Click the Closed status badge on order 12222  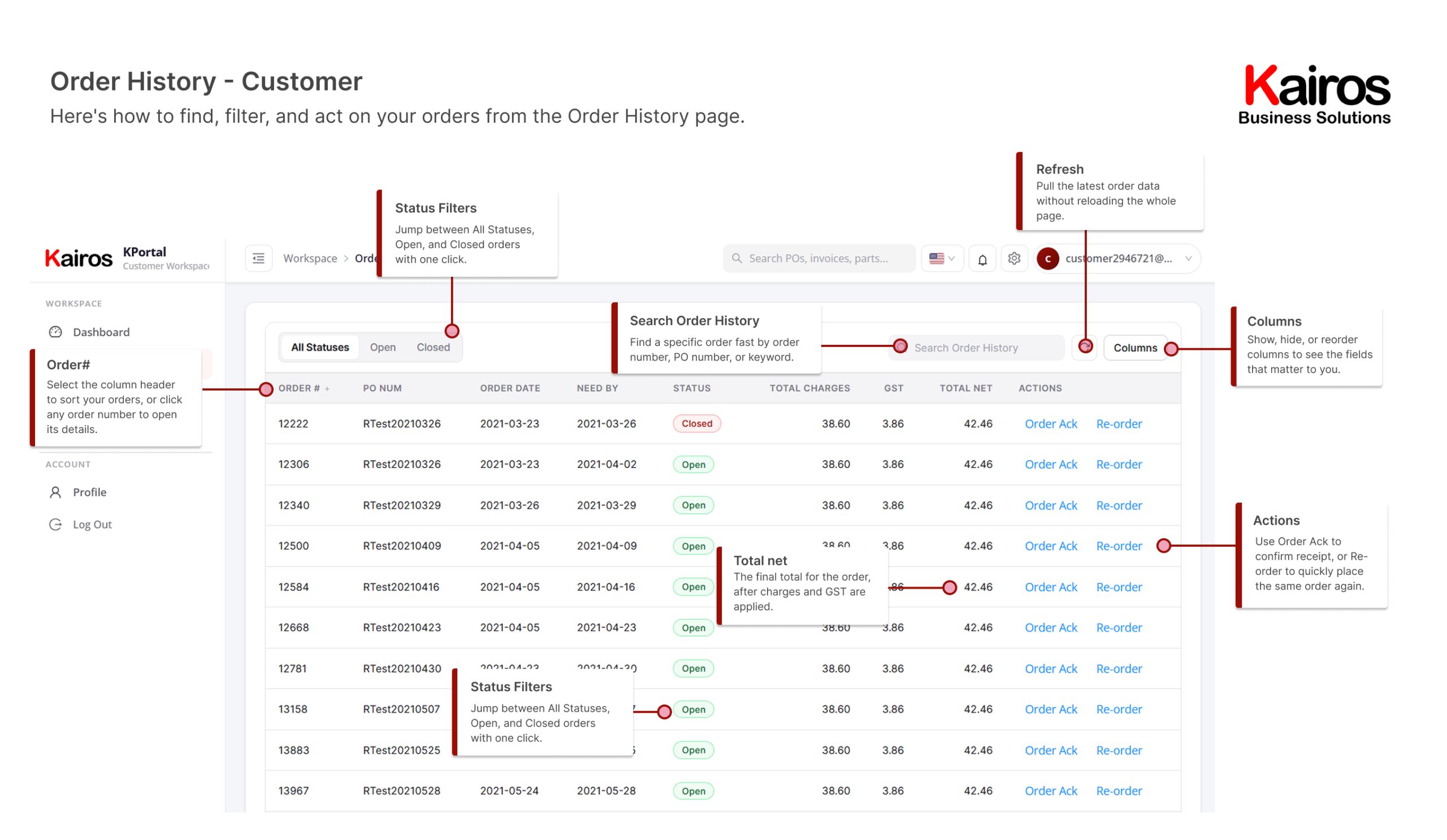point(696,424)
